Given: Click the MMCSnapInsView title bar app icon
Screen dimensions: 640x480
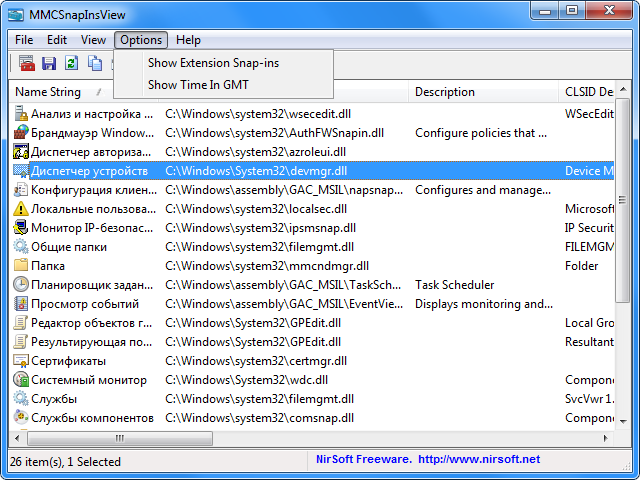Looking at the screenshot, I should point(16,15).
